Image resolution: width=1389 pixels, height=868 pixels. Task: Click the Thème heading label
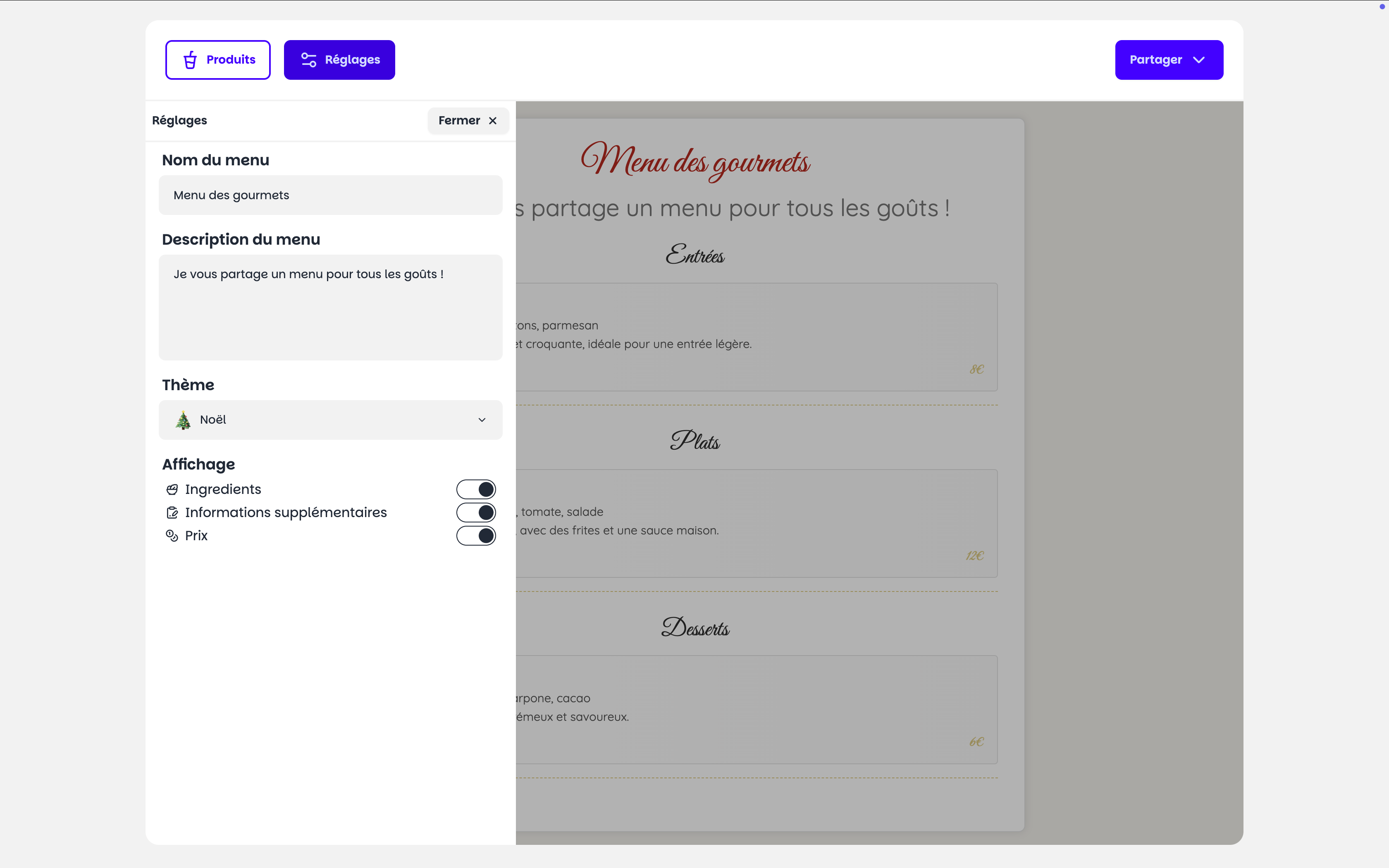coord(188,385)
